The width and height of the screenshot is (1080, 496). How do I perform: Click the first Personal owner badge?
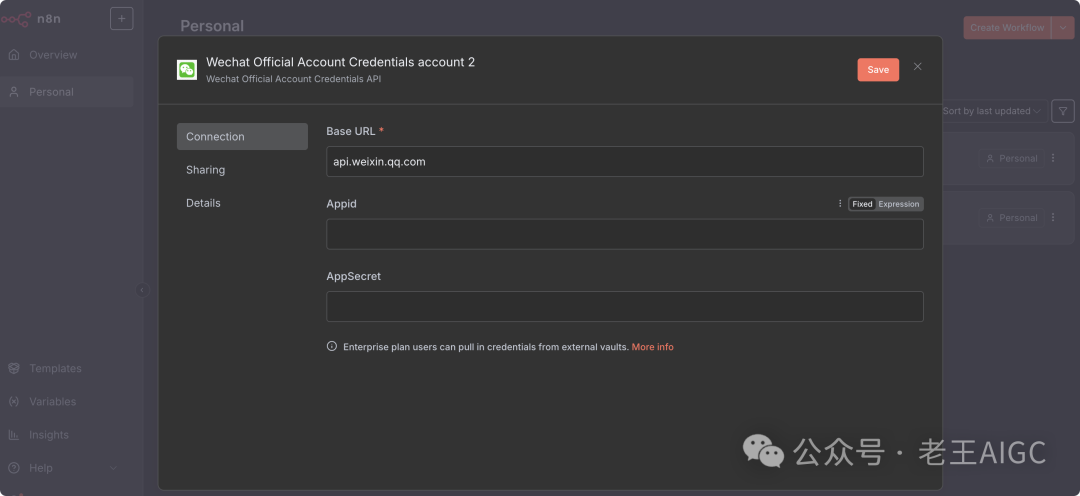tap(1011, 158)
